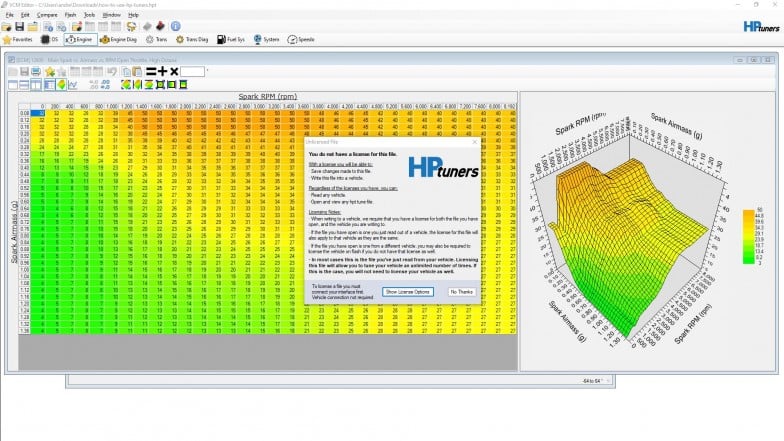The width and height of the screenshot is (784, 441).
Task: Dismiss dialog with No Thanks
Action: tap(460, 291)
